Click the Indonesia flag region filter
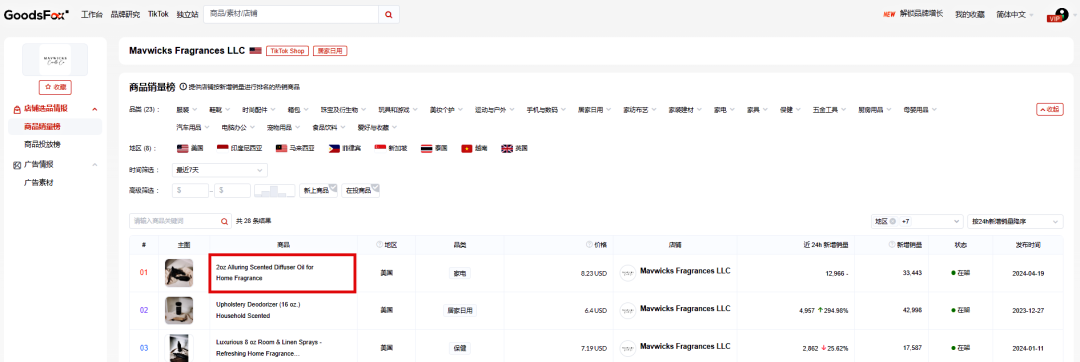Image resolution: width=1080 pixels, height=362 pixels. click(222, 148)
